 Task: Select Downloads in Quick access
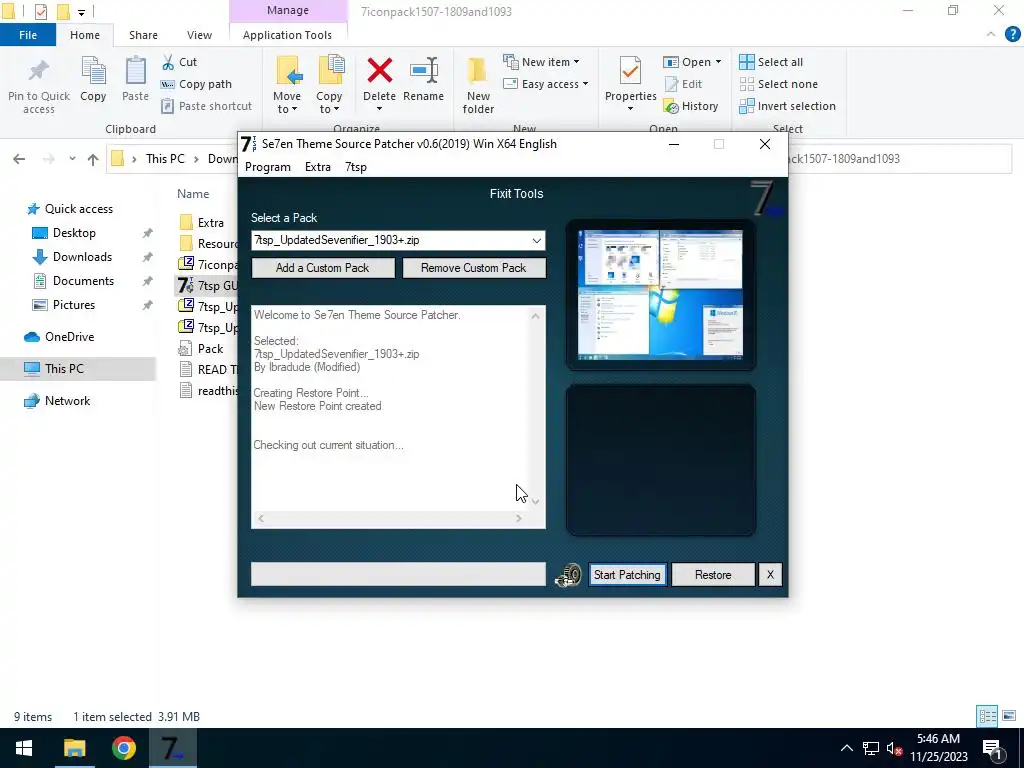[82, 257]
